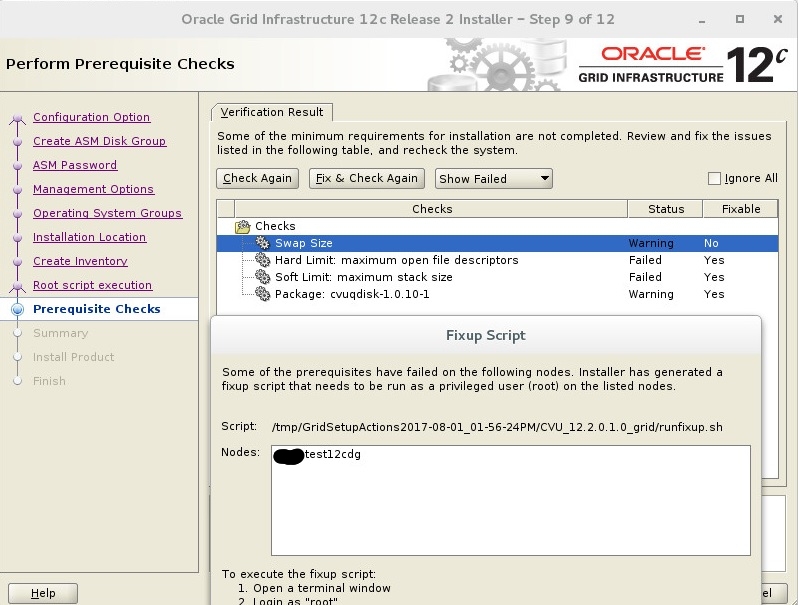Click the Checks column header
The width and height of the screenshot is (798, 605).
tap(432, 209)
